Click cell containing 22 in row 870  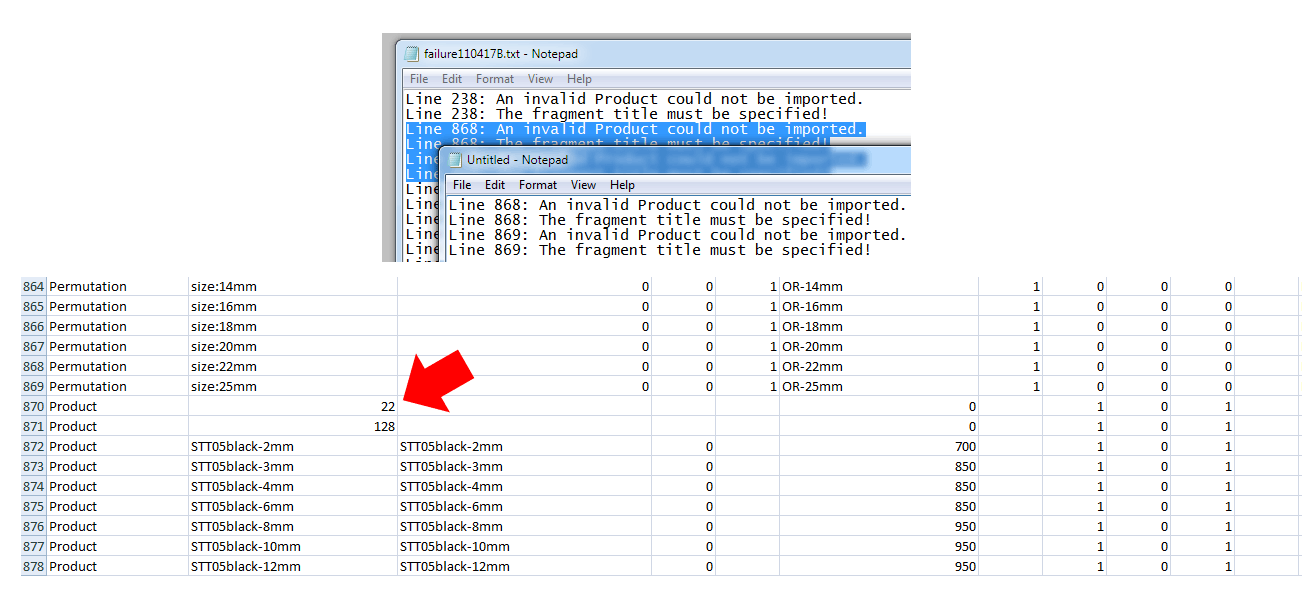(292, 407)
